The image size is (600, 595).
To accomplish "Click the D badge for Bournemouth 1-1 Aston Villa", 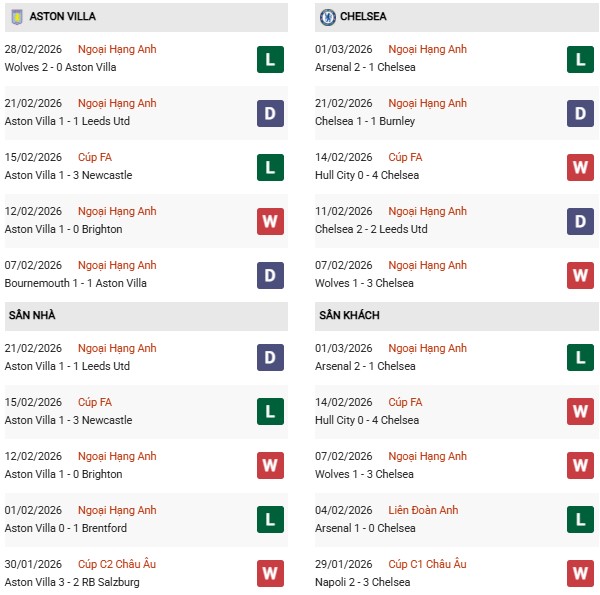I will click(x=270, y=275).
